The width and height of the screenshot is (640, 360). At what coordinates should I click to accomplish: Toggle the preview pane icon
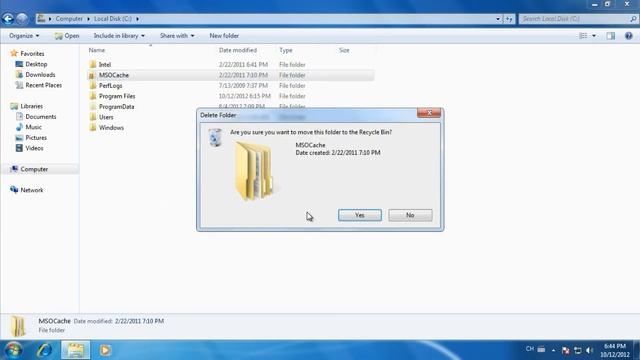[611, 36]
